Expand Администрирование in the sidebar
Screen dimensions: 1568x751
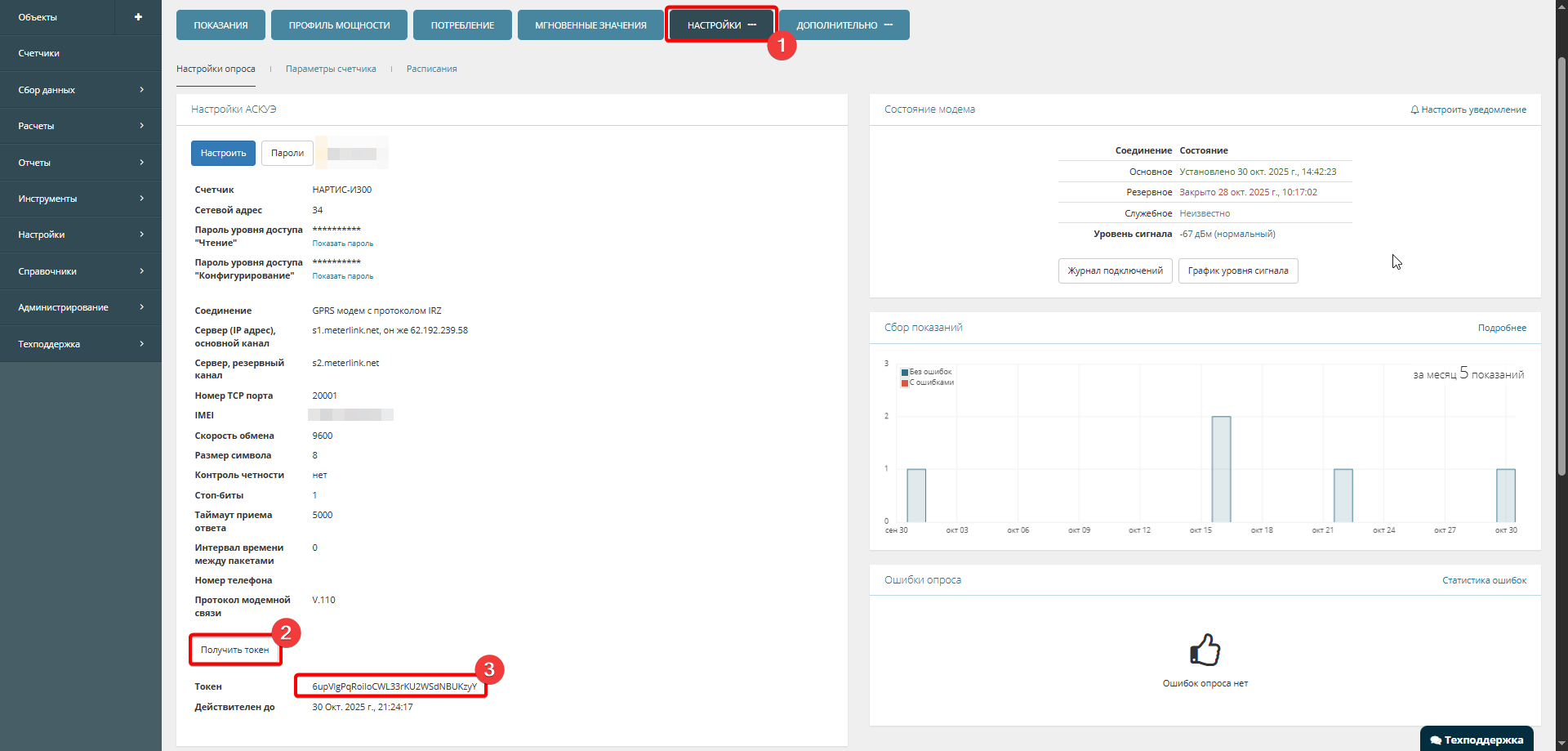click(x=81, y=307)
